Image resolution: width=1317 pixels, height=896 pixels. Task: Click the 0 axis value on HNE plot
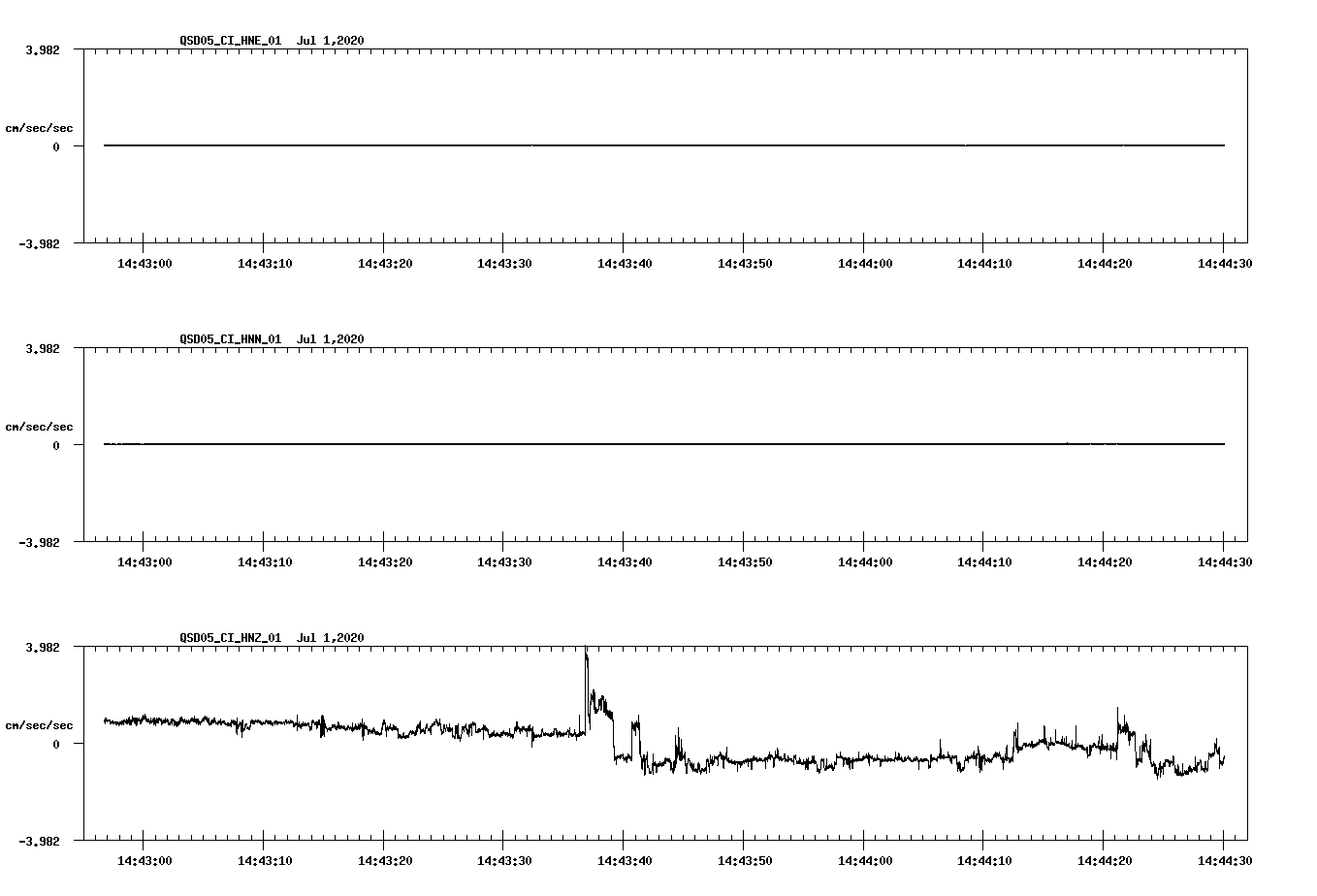click(56, 147)
